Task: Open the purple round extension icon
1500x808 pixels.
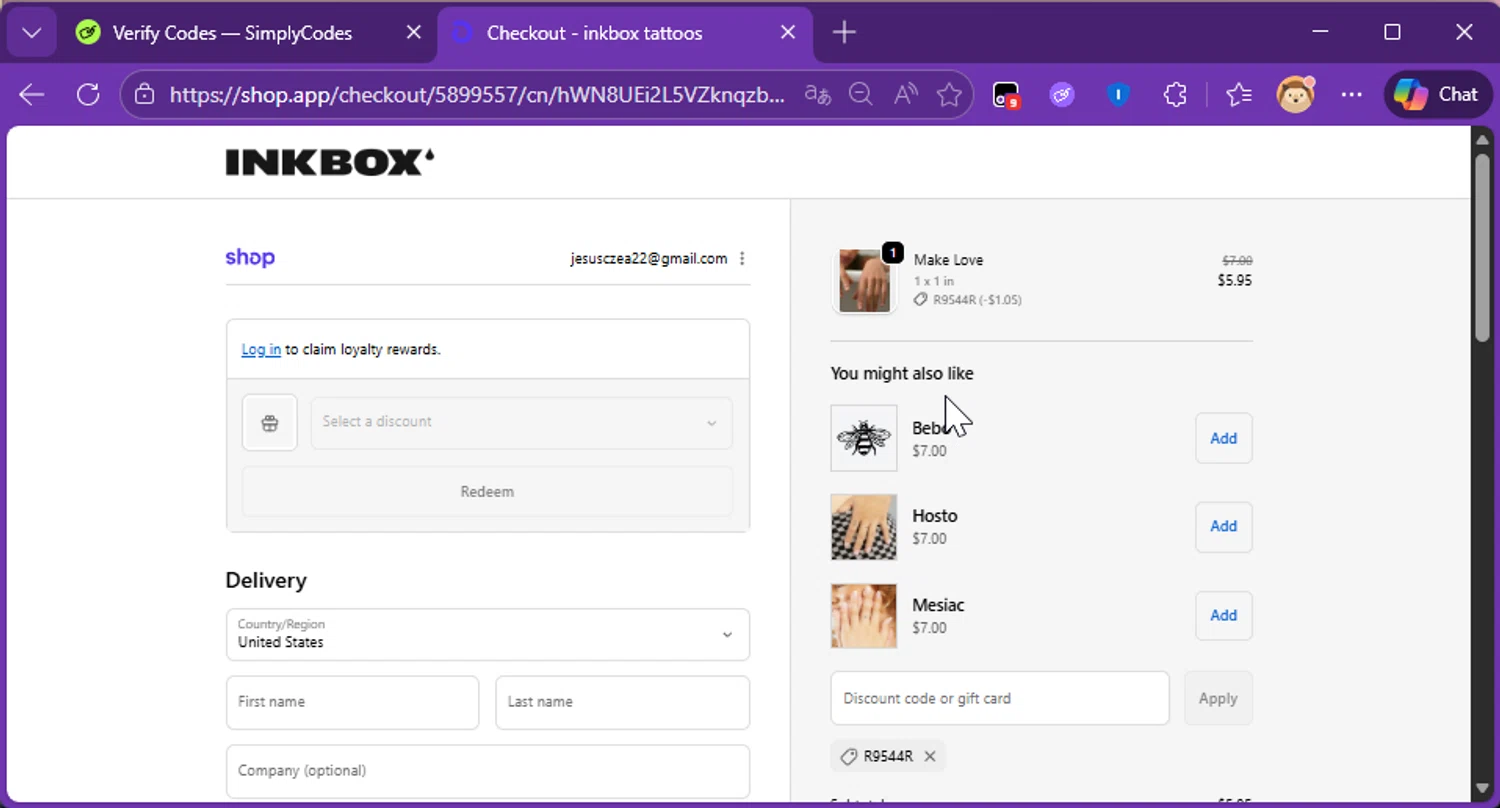Action: click(x=1062, y=95)
